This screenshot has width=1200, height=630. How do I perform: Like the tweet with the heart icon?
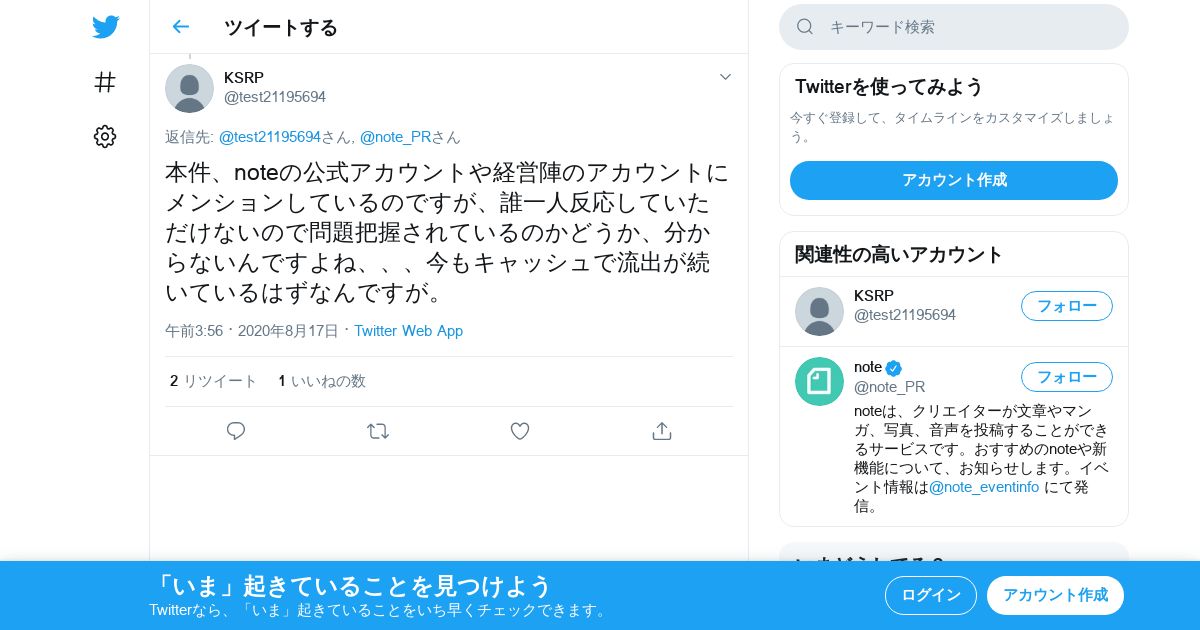click(520, 431)
